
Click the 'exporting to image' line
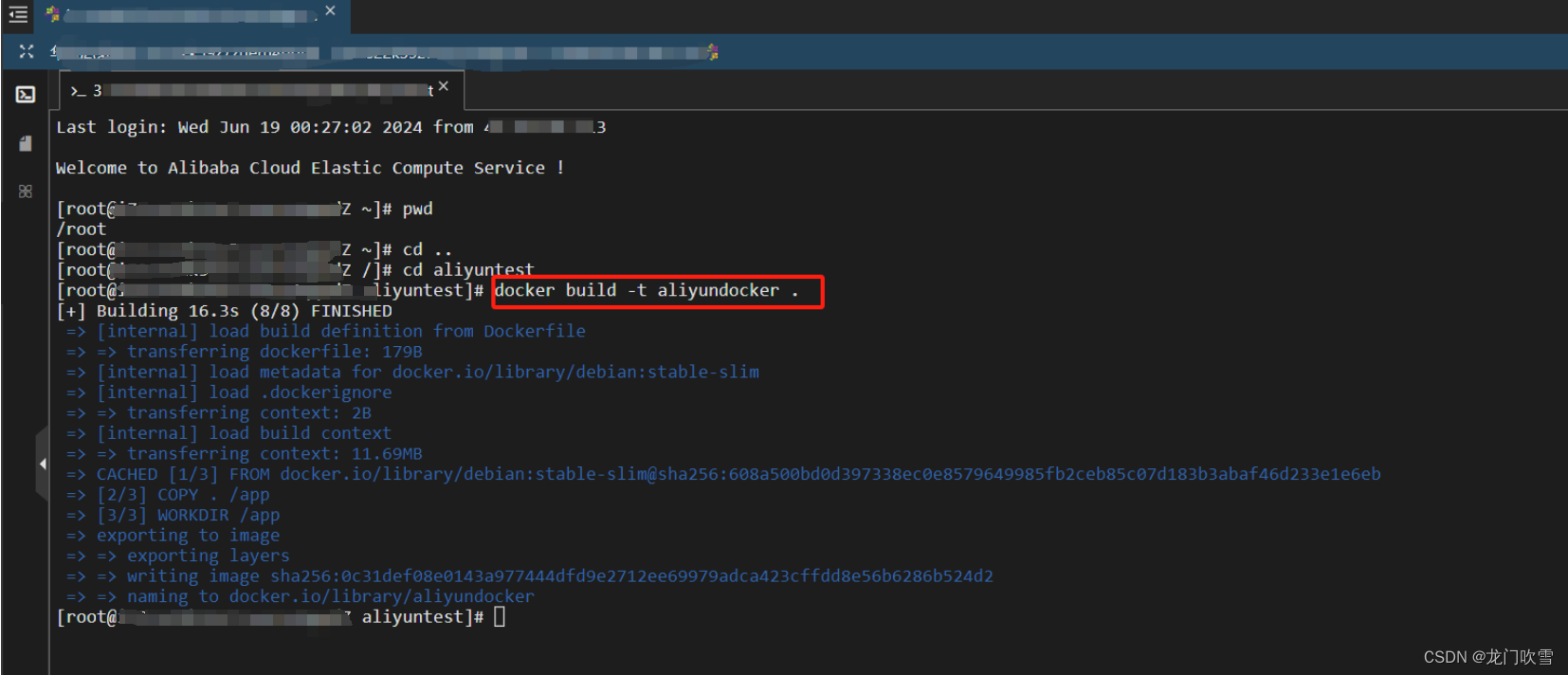pyautogui.click(x=173, y=535)
